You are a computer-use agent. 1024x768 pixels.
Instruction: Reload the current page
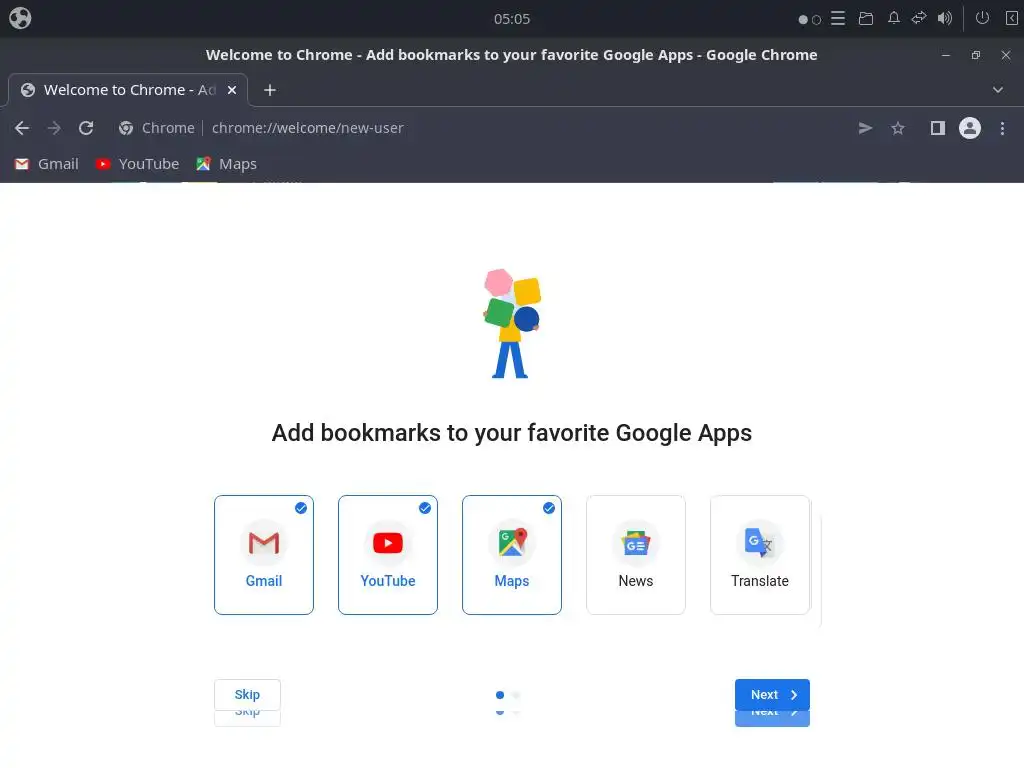pyautogui.click(x=86, y=128)
